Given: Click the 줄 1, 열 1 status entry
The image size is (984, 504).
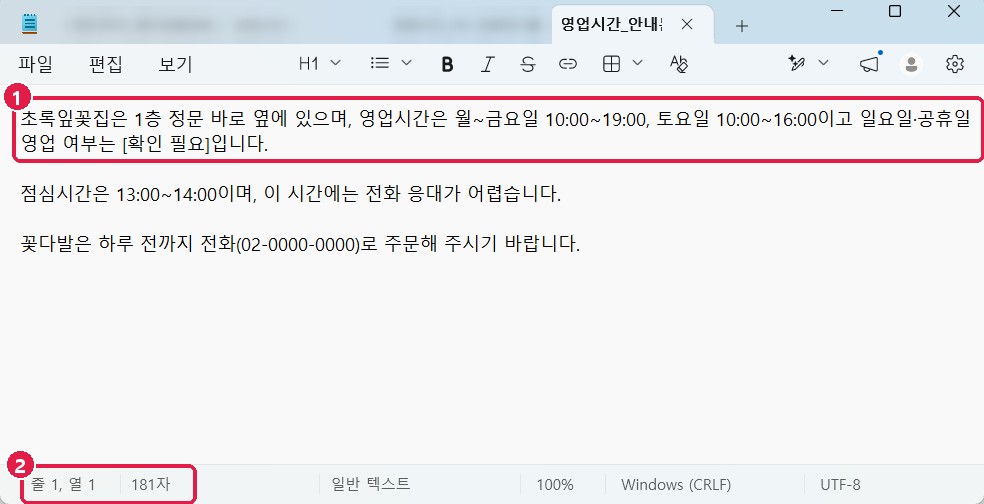Looking at the screenshot, I should pos(63,485).
